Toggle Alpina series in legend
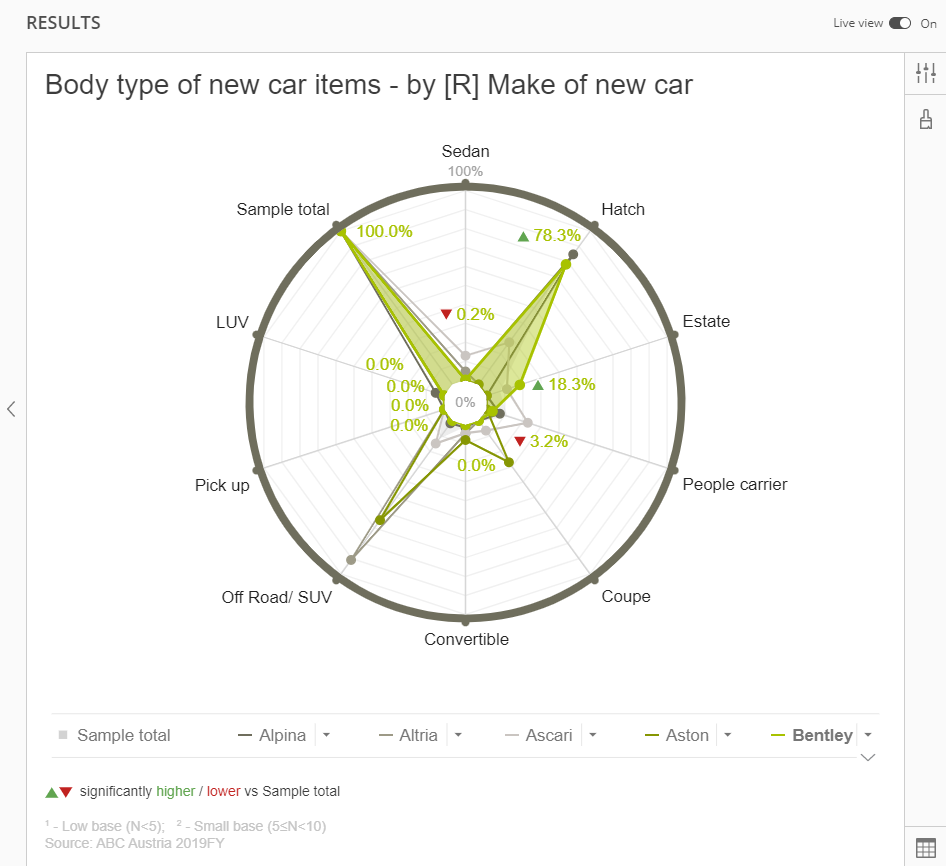 point(272,735)
